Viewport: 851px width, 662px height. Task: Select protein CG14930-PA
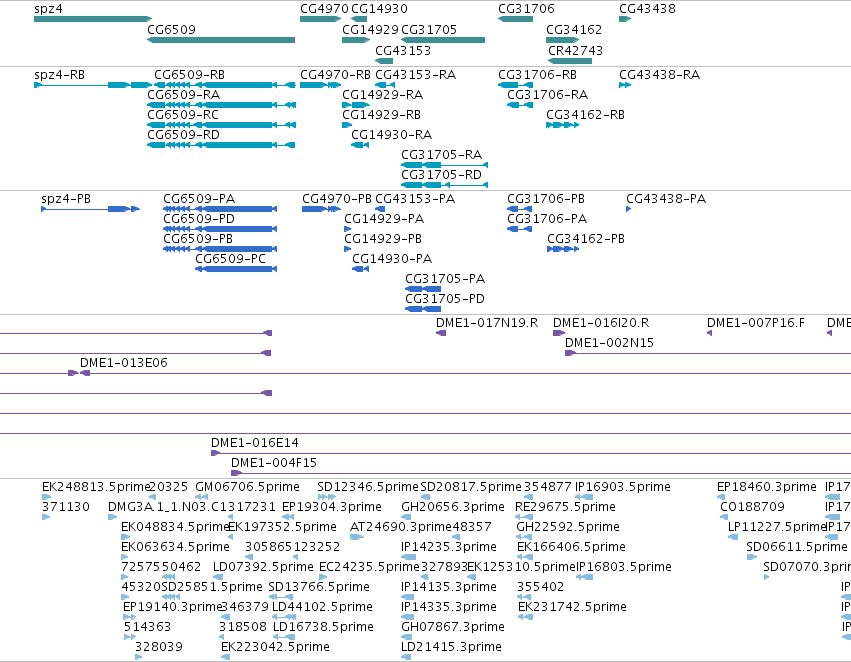coord(360,269)
